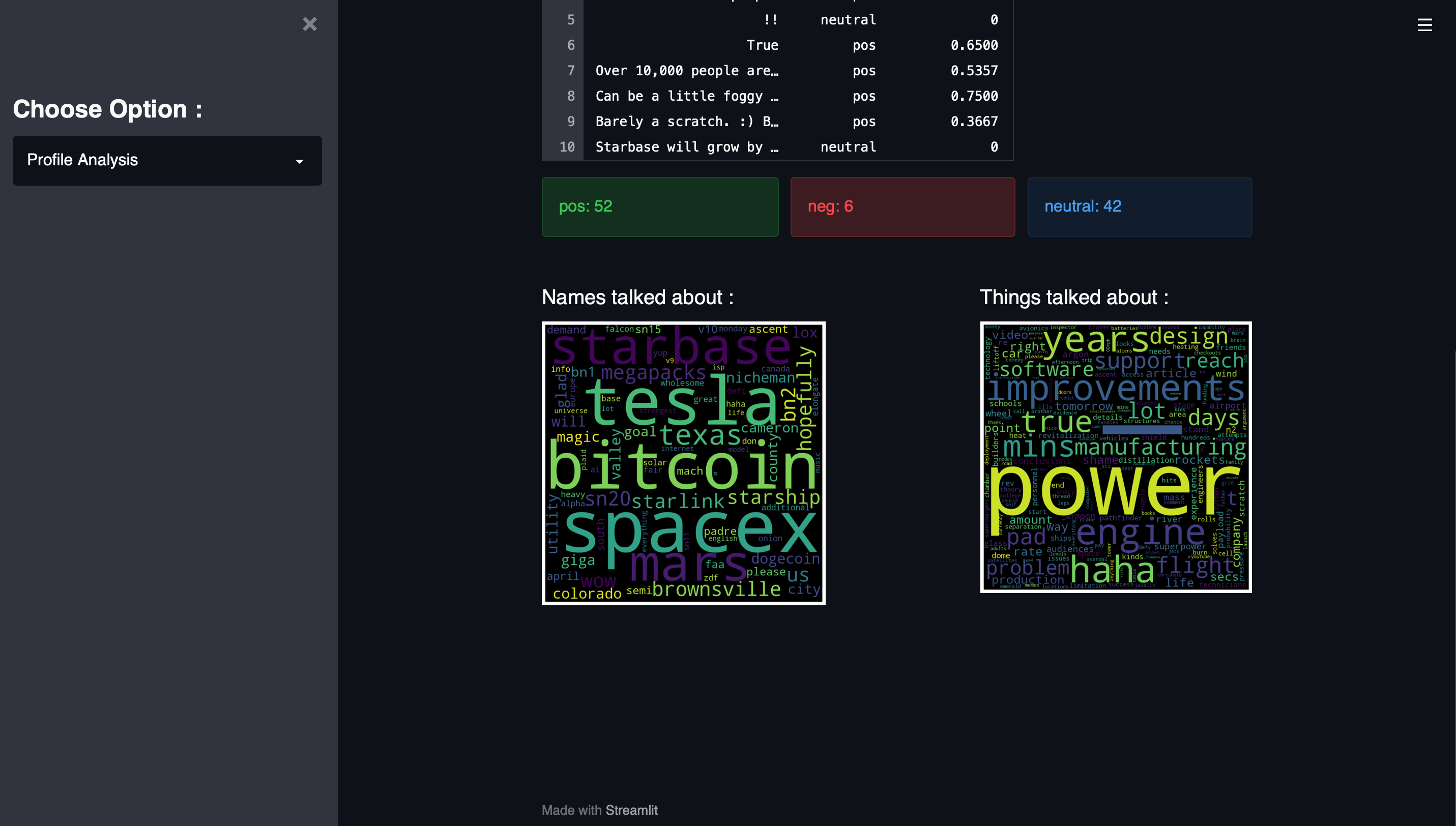Click the 'Names talked about :' heading

tap(637, 297)
